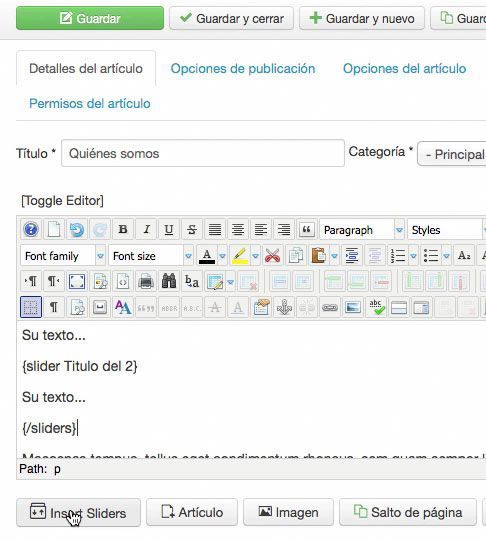Open Permisos del artículo tab
The height and width of the screenshot is (540, 486).
tap(90, 103)
